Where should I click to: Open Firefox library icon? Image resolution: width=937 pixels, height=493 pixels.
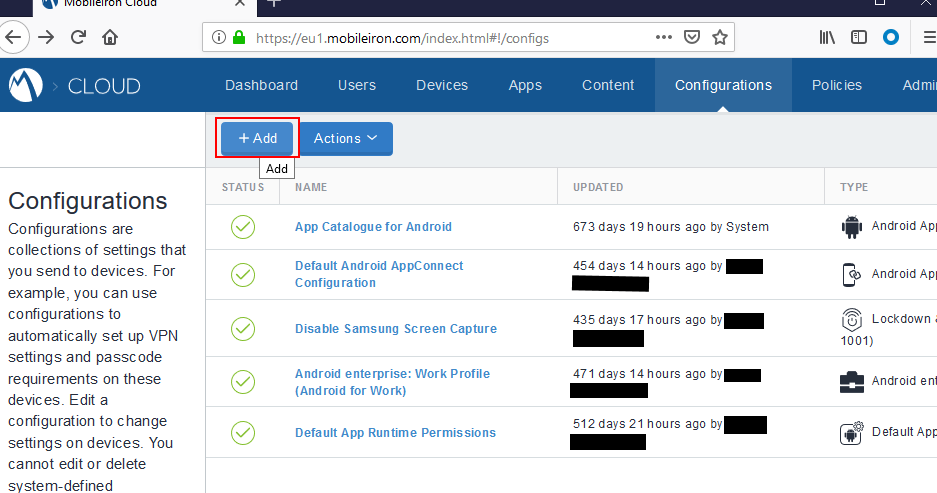(x=827, y=38)
